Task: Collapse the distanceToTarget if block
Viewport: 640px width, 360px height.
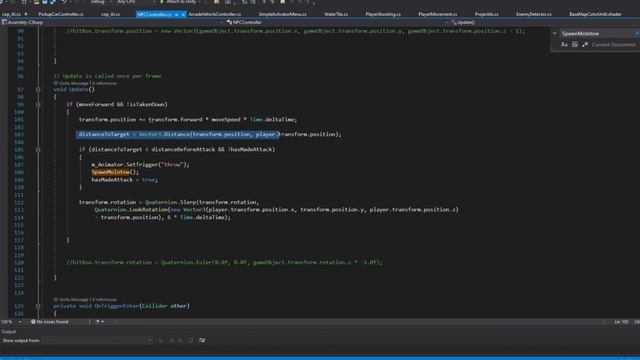Action: [x=38, y=150]
